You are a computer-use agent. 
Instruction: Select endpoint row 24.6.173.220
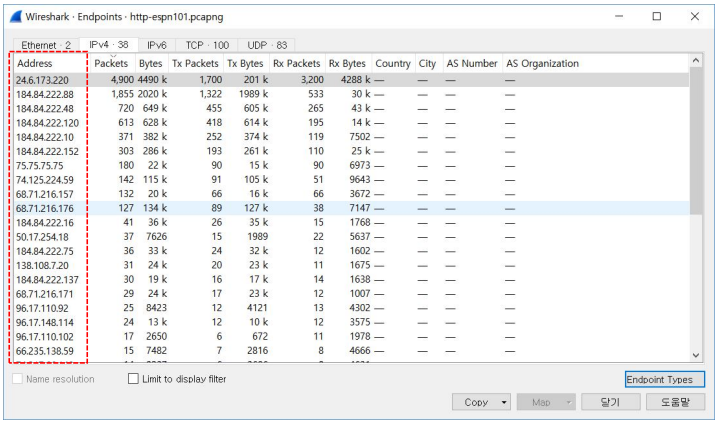pos(351,80)
